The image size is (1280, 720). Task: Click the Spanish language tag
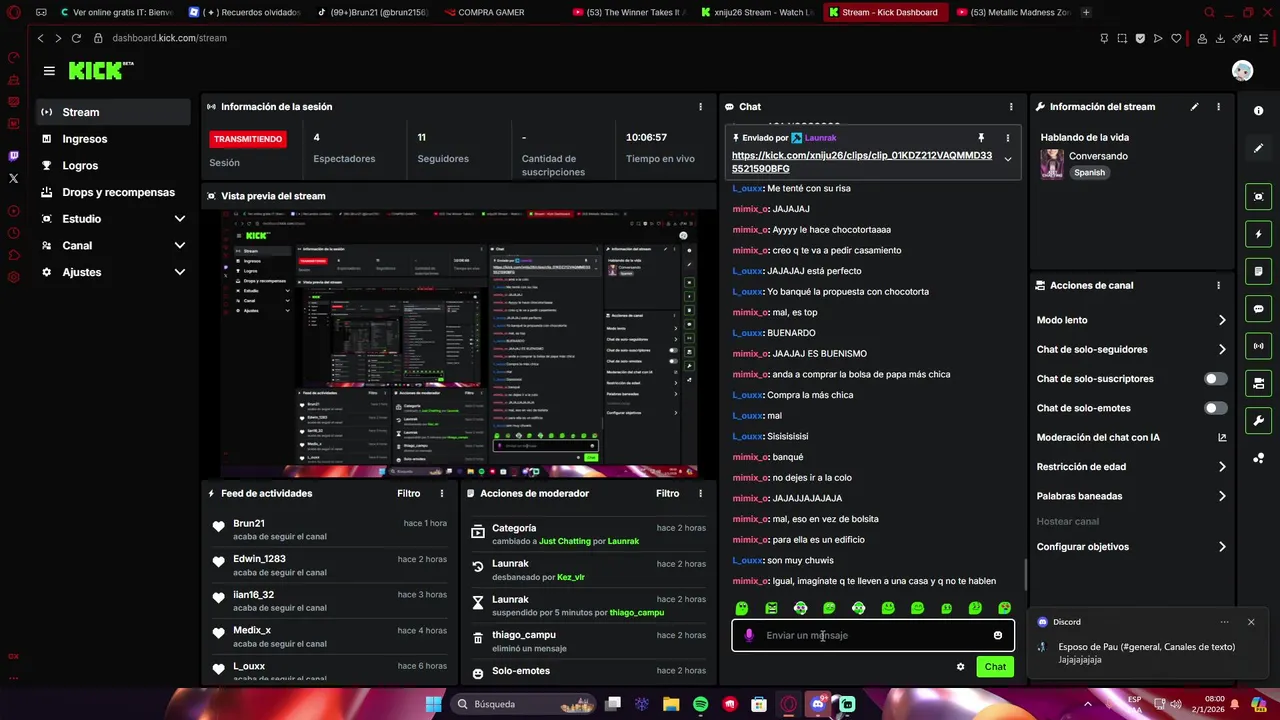click(1090, 173)
